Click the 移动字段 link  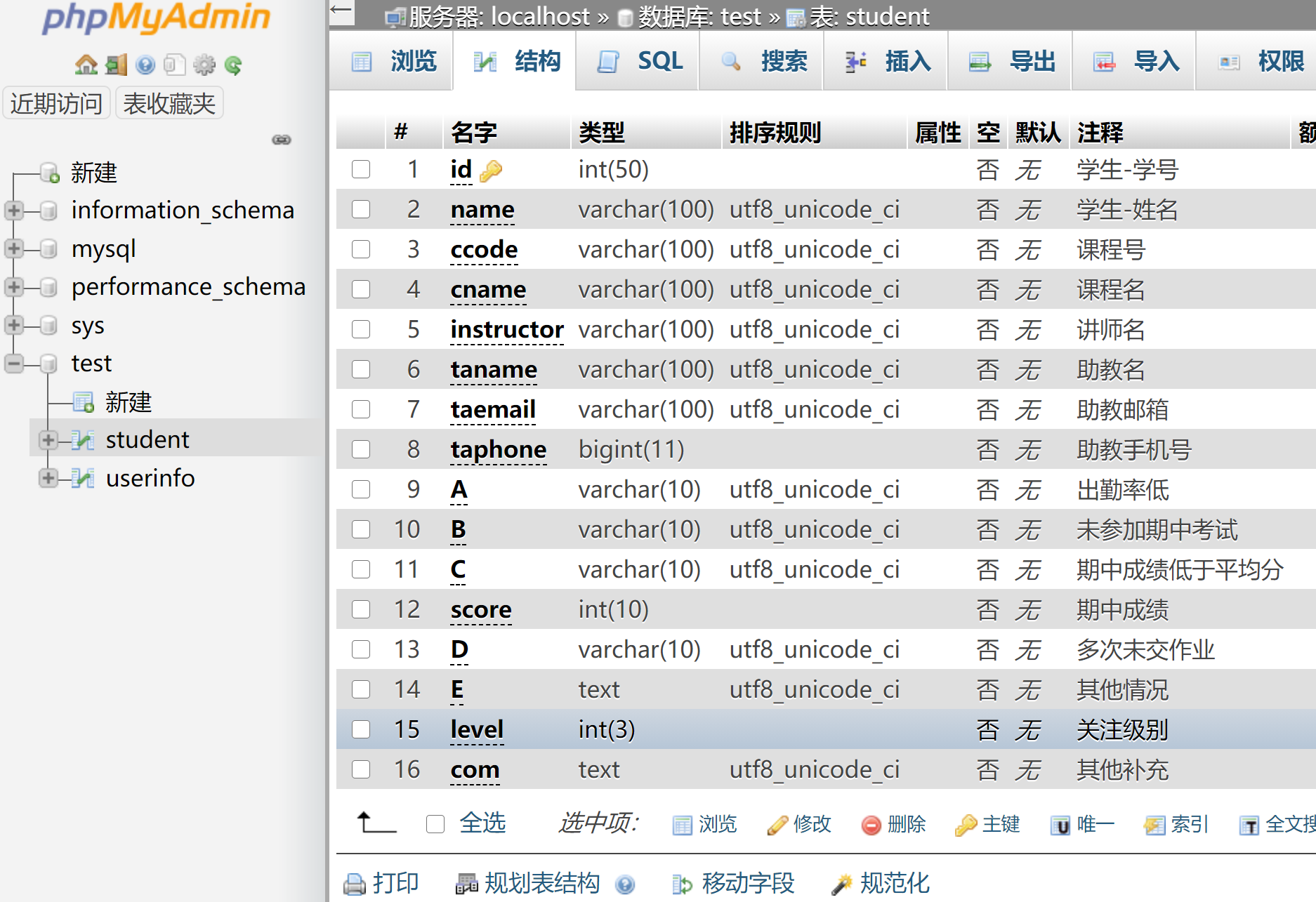point(748,884)
